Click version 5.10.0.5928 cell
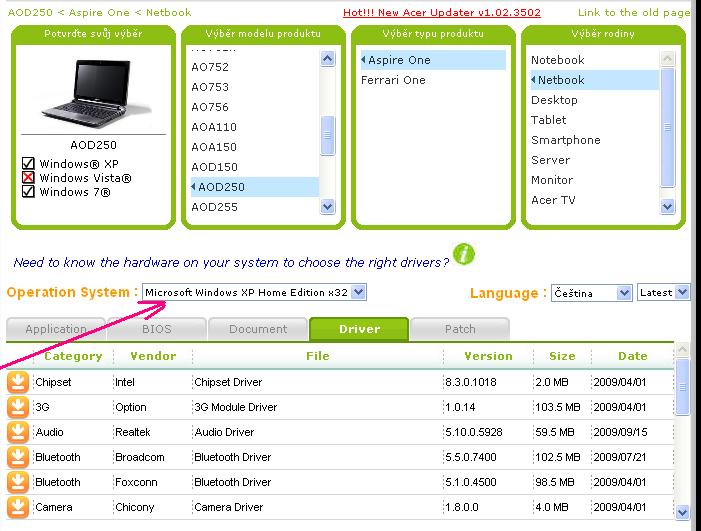 click(x=473, y=432)
